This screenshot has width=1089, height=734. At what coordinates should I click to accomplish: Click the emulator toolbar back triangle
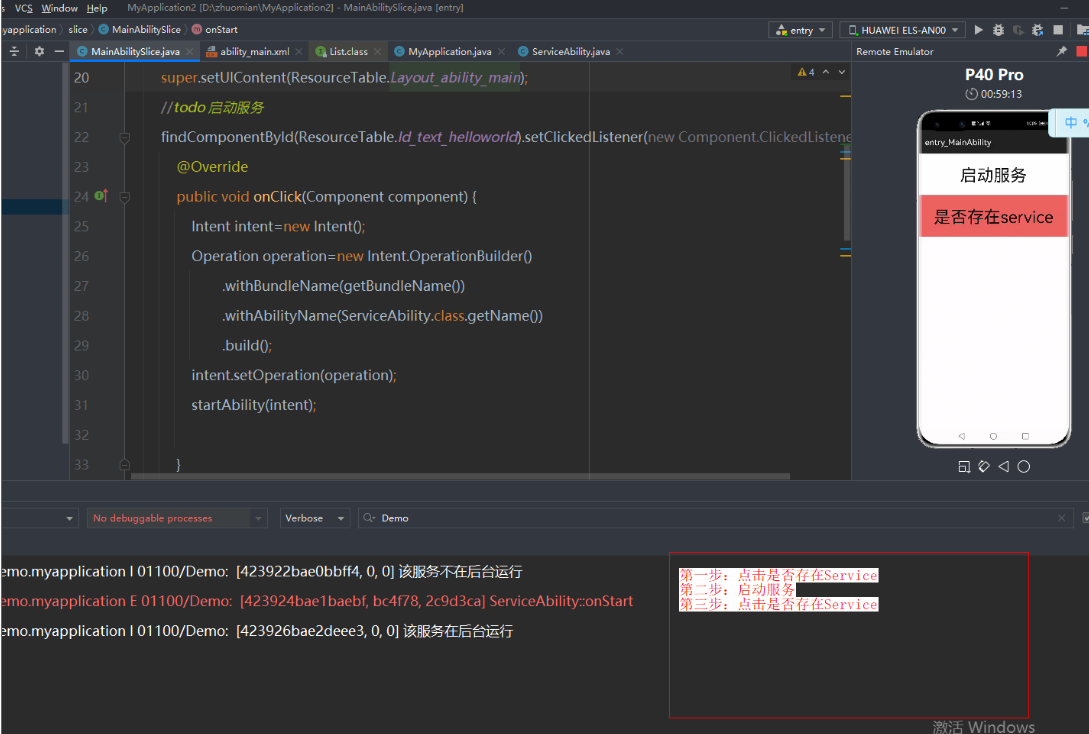[1004, 467]
